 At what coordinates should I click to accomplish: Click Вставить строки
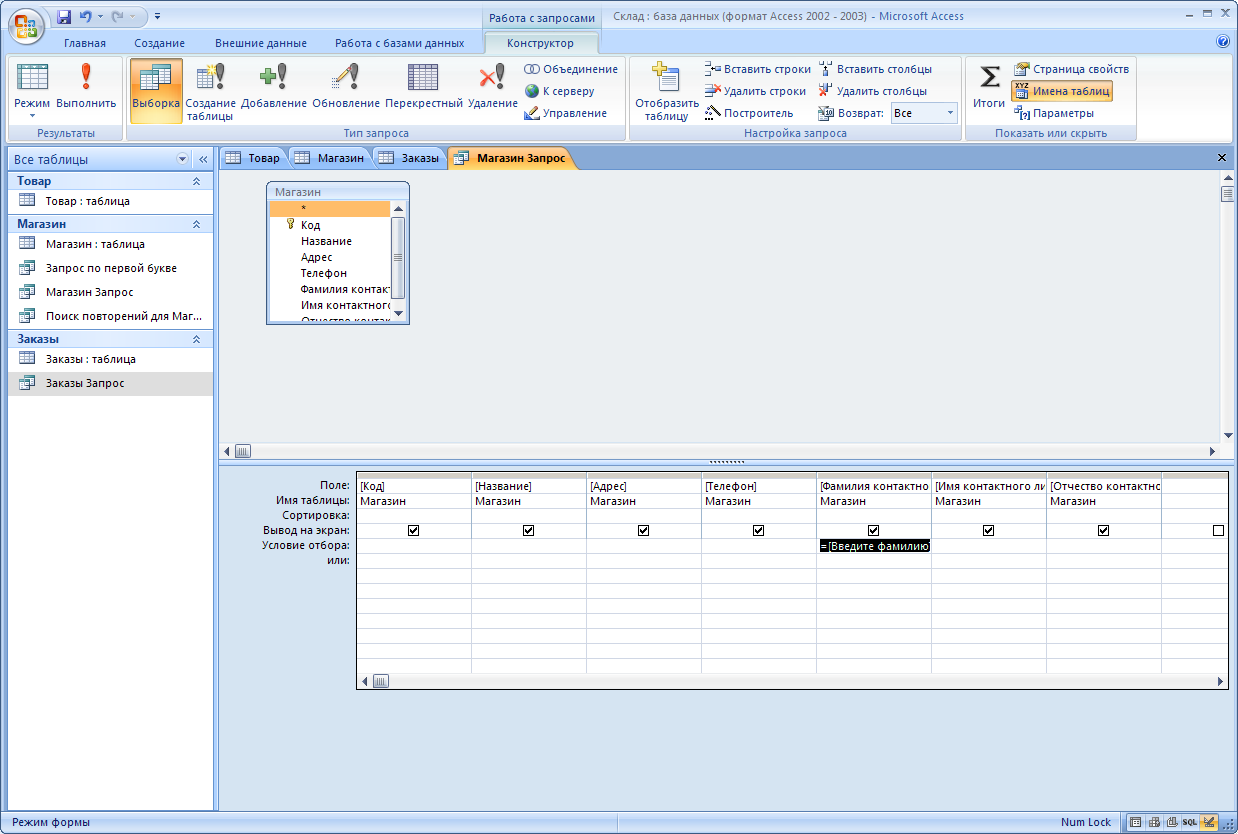point(758,69)
